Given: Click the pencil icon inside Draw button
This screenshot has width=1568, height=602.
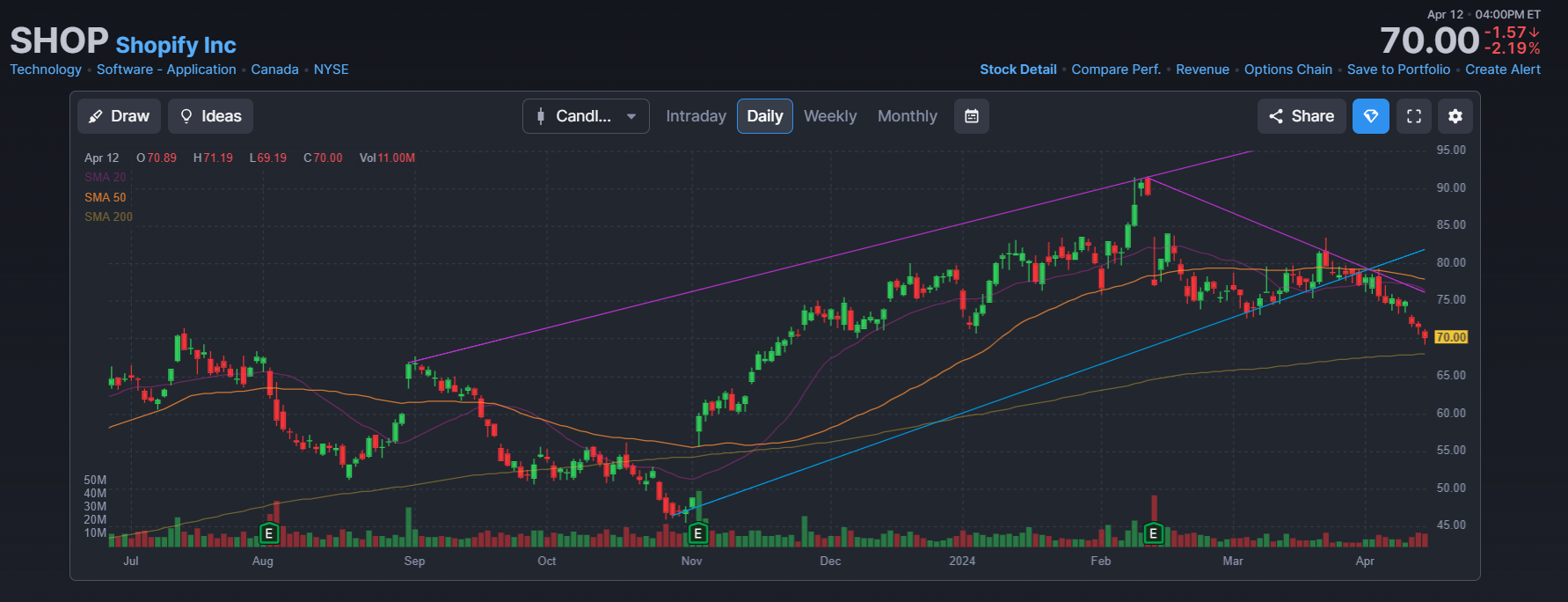Looking at the screenshot, I should [x=96, y=116].
